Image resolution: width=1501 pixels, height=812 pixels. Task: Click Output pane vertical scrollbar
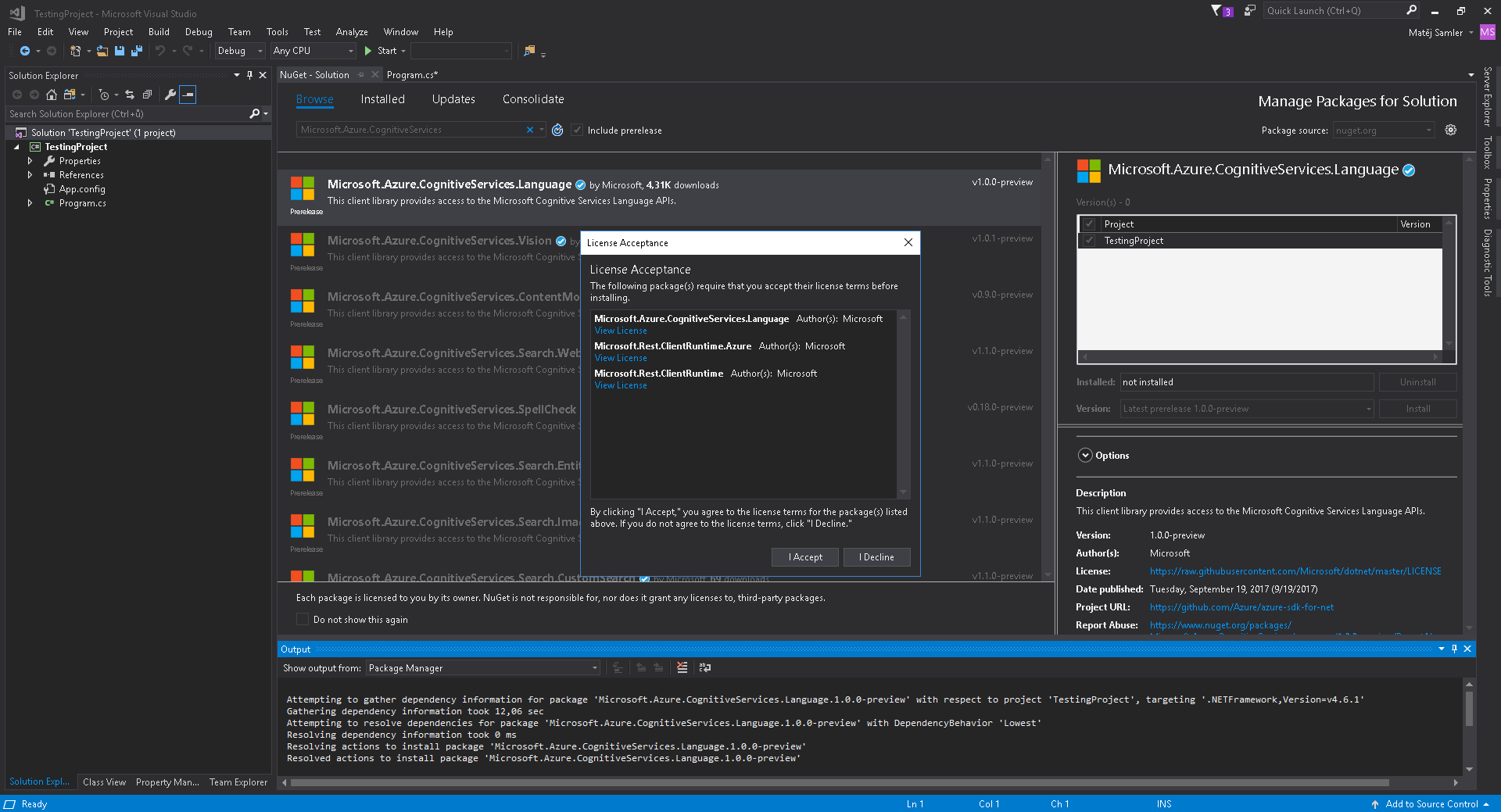pos(1469,726)
